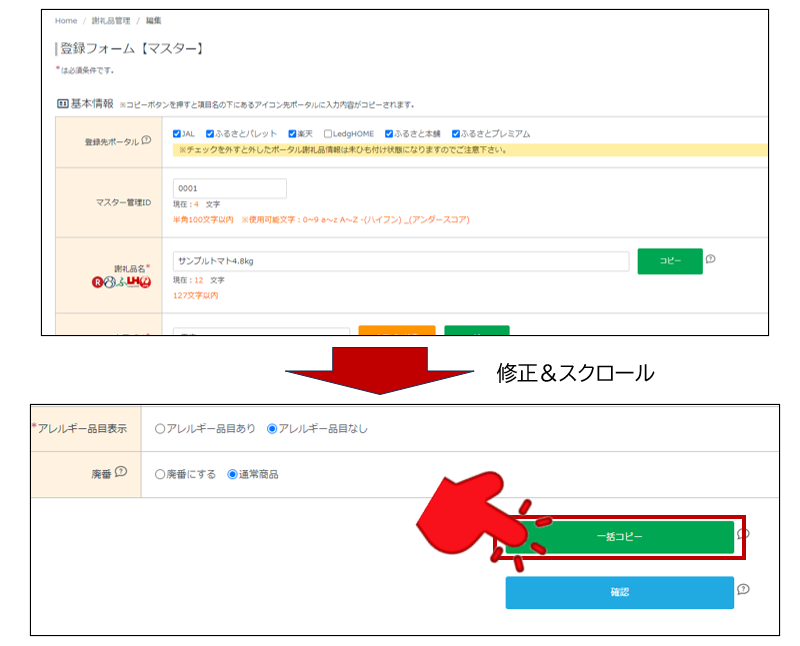
Task: Go to 謝礼品管理 breadcrumb
Action: tap(111, 20)
